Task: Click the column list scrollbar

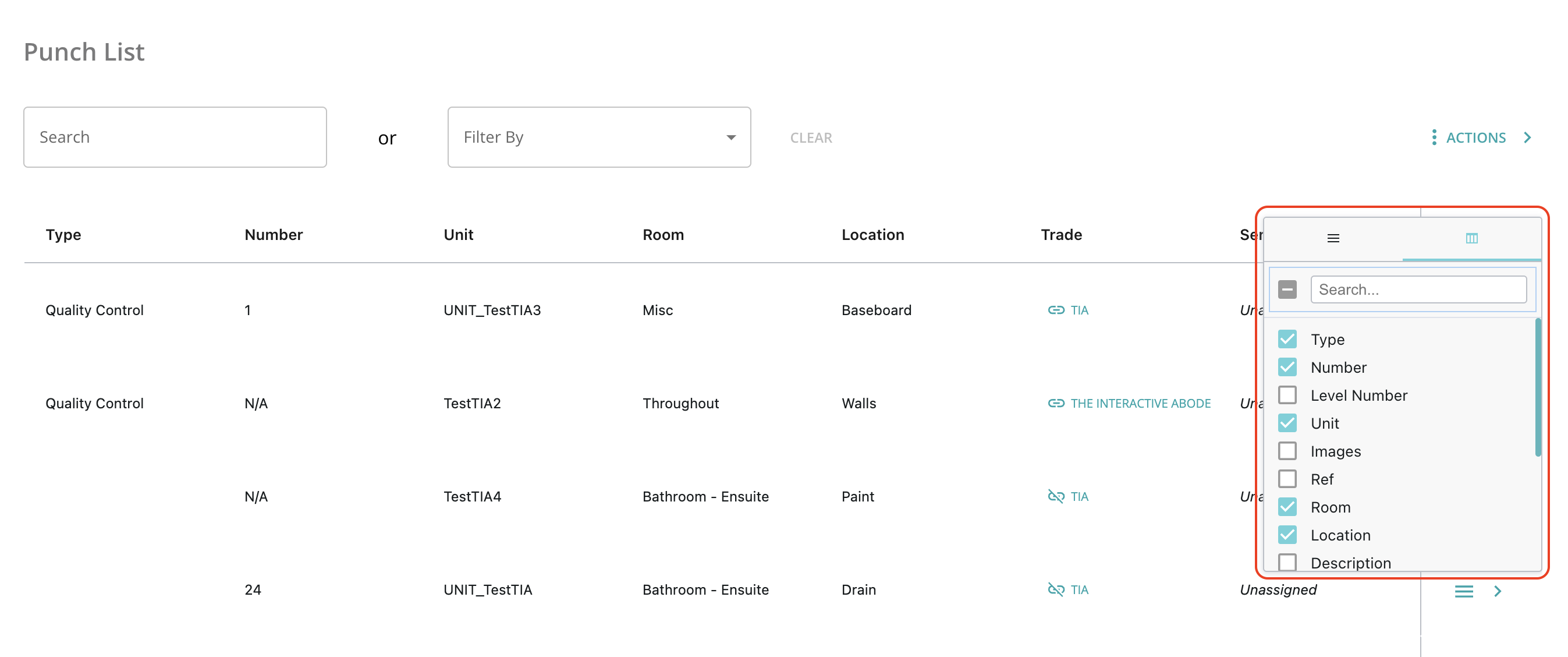Action: (x=1538, y=387)
